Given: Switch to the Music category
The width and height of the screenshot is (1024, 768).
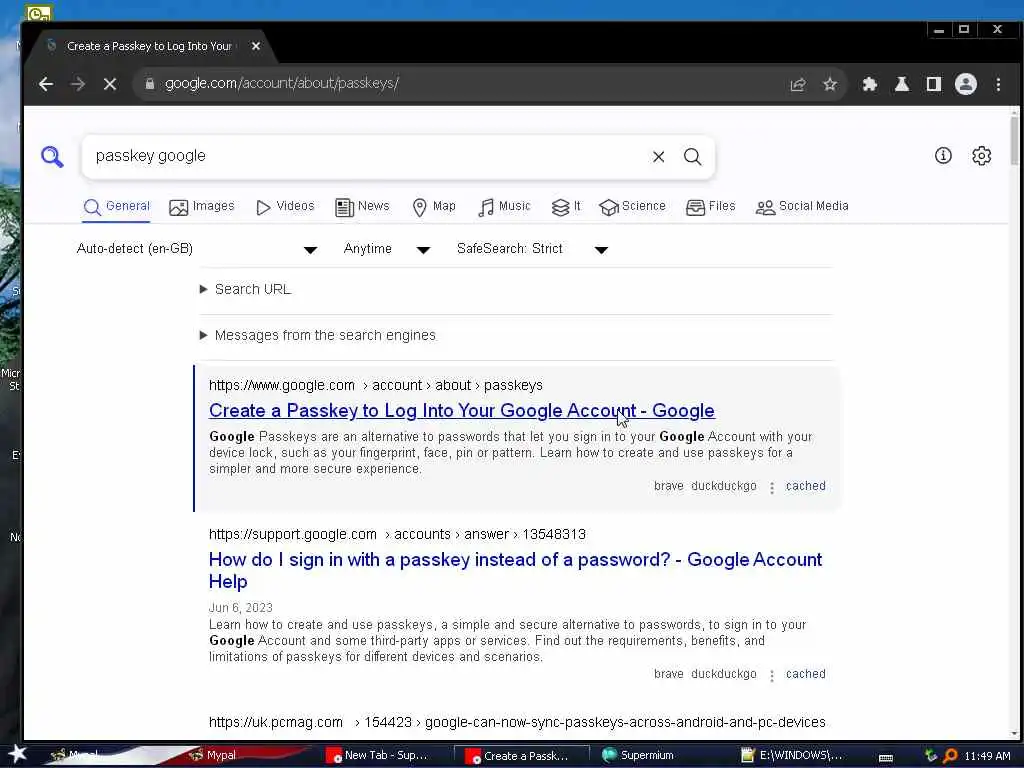Looking at the screenshot, I should coord(504,206).
